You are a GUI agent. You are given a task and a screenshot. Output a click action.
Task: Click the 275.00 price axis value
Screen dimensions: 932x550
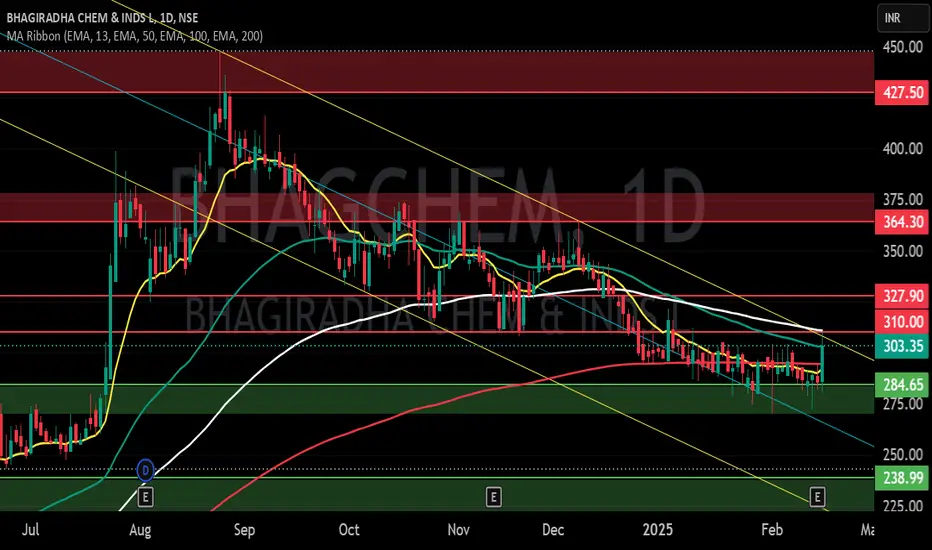(902, 404)
